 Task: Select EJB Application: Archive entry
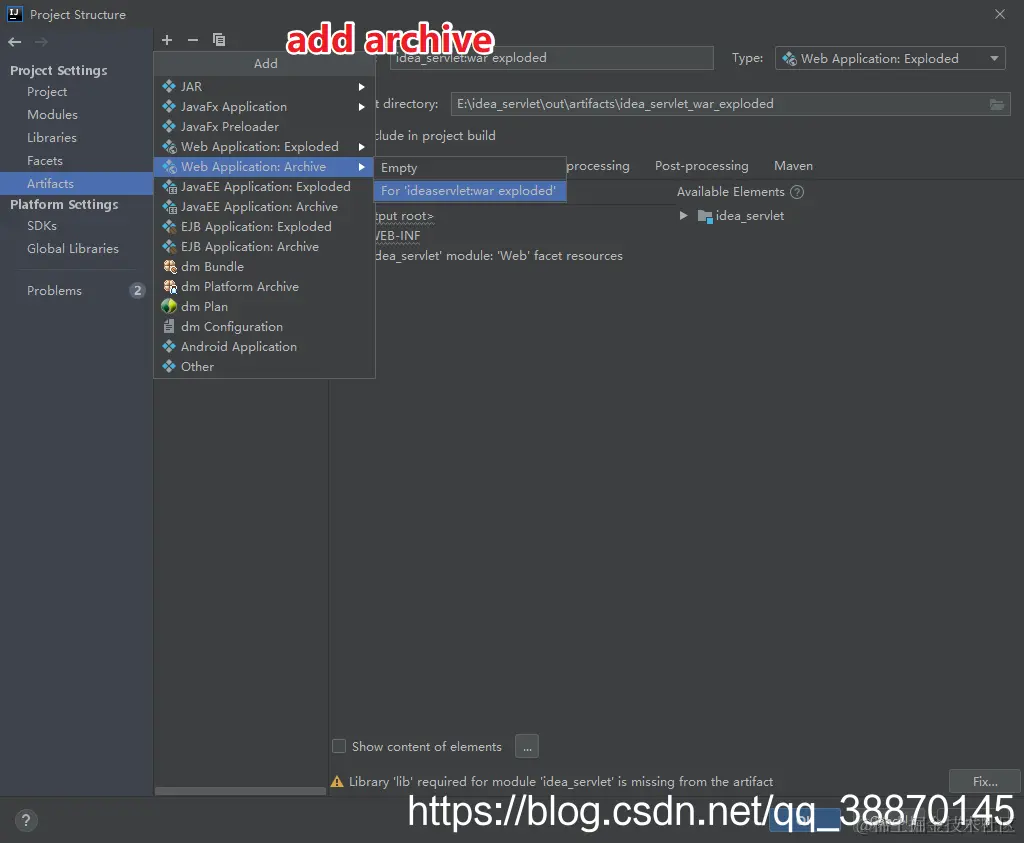coord(264,247)
